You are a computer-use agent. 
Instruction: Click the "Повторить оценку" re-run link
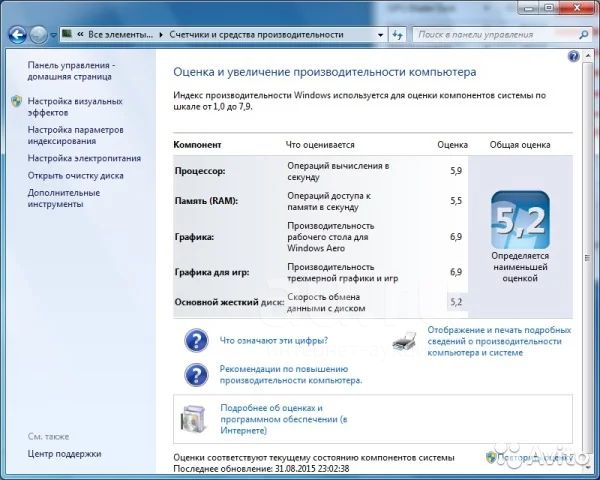(x=535, y=457)
